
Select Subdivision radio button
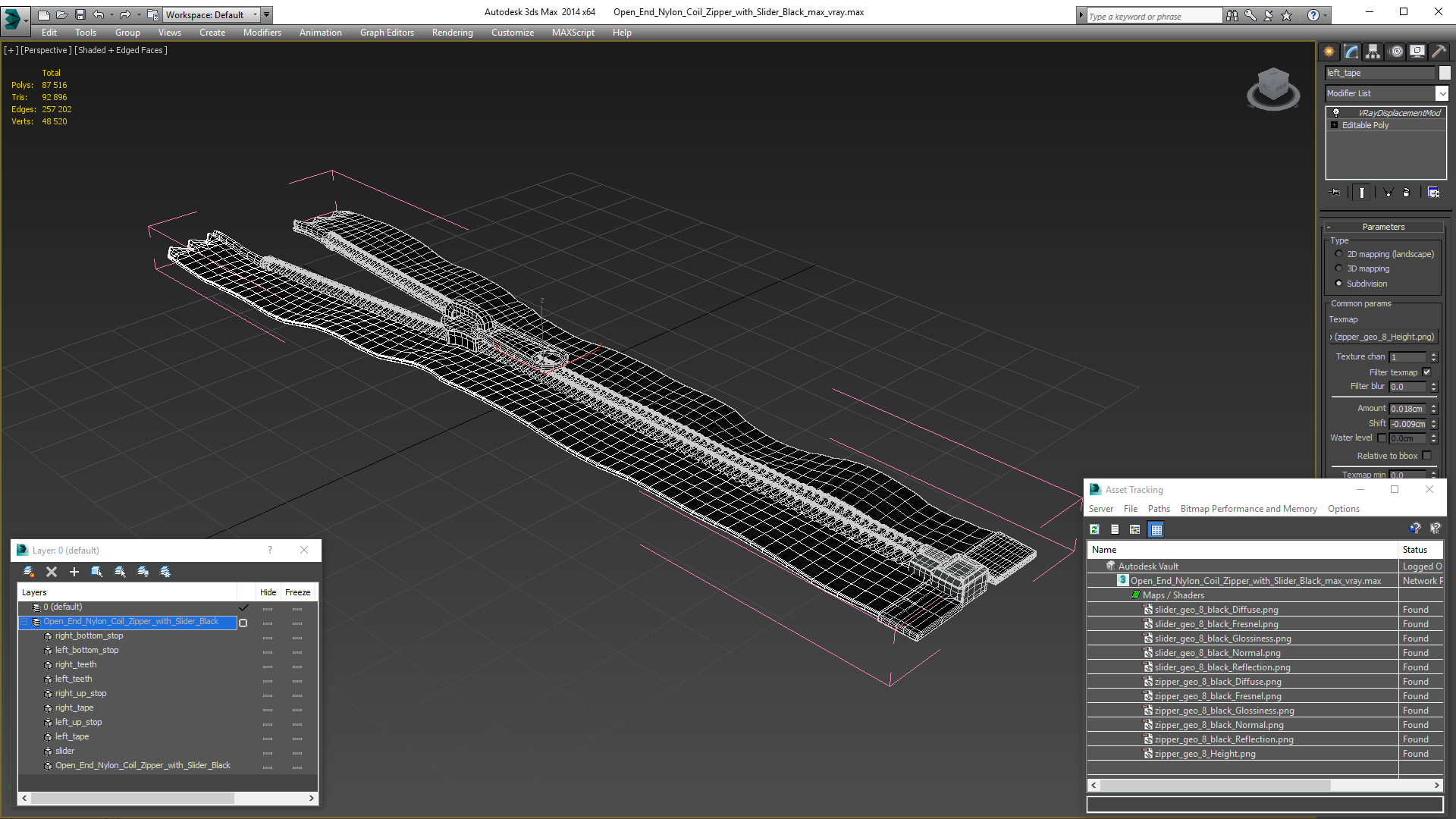(x=1338, y=284)
